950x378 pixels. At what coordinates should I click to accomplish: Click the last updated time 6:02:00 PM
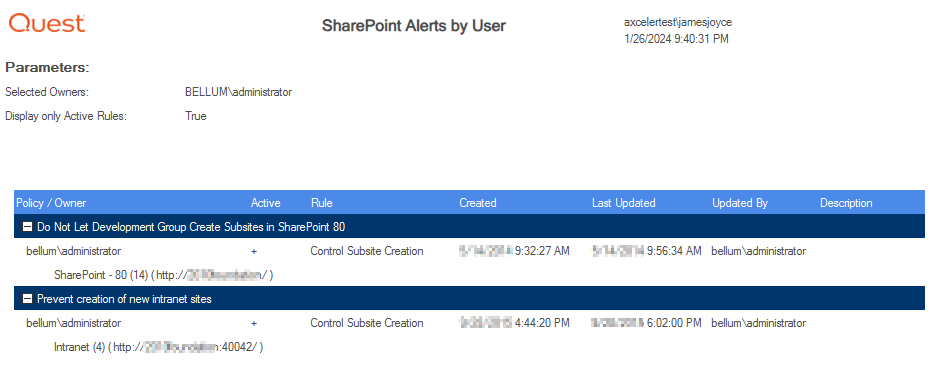[x=674, y=323]
